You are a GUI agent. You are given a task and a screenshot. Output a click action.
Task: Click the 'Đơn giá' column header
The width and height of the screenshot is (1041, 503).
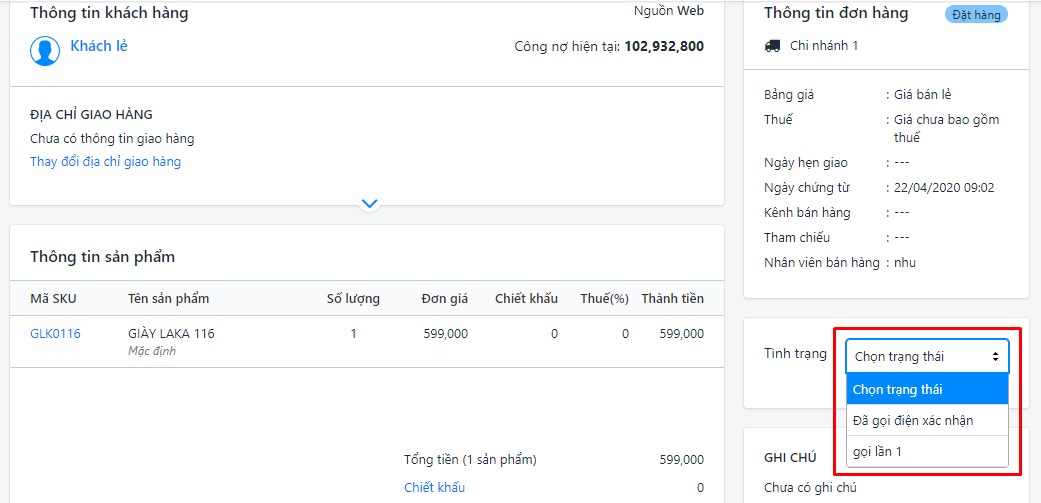click(x=444, y=299)
